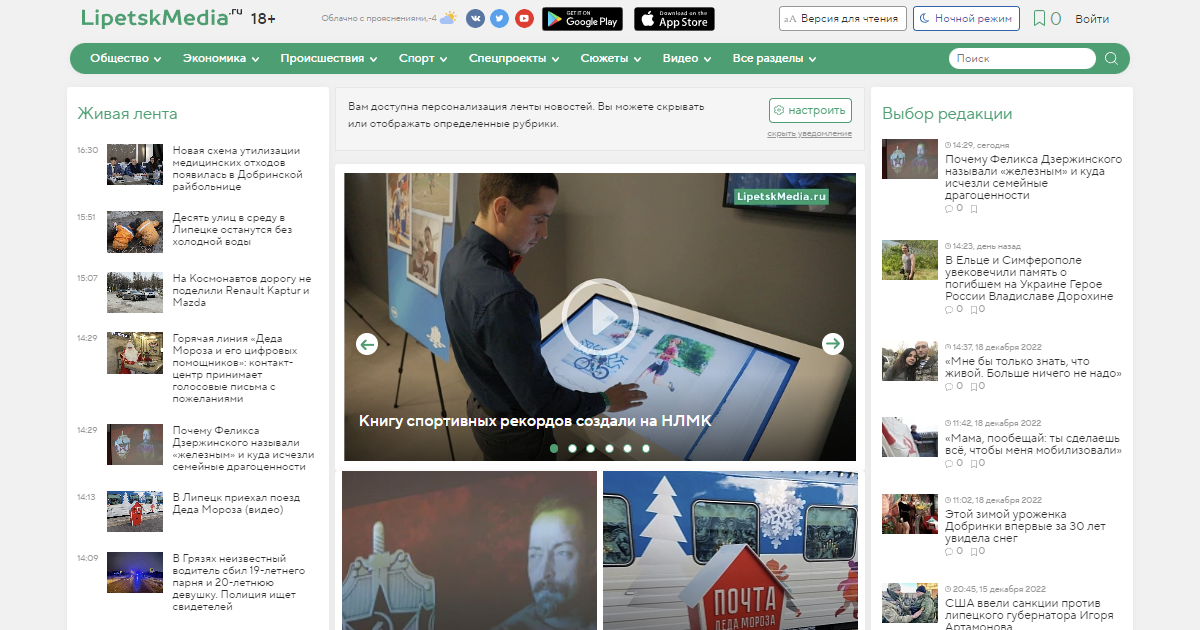This screenshot has width=1200, height=630.
Task: Open В Липецк приехал поезд Деда Мороза
Action: 236,503
